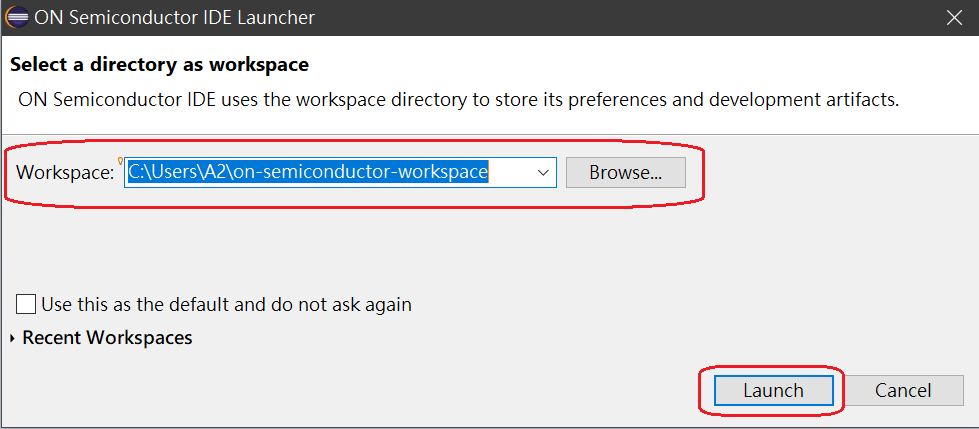979x429 pixels.
Task: Click the Eclipse icon in the title bar
Action: pos(17,18)
